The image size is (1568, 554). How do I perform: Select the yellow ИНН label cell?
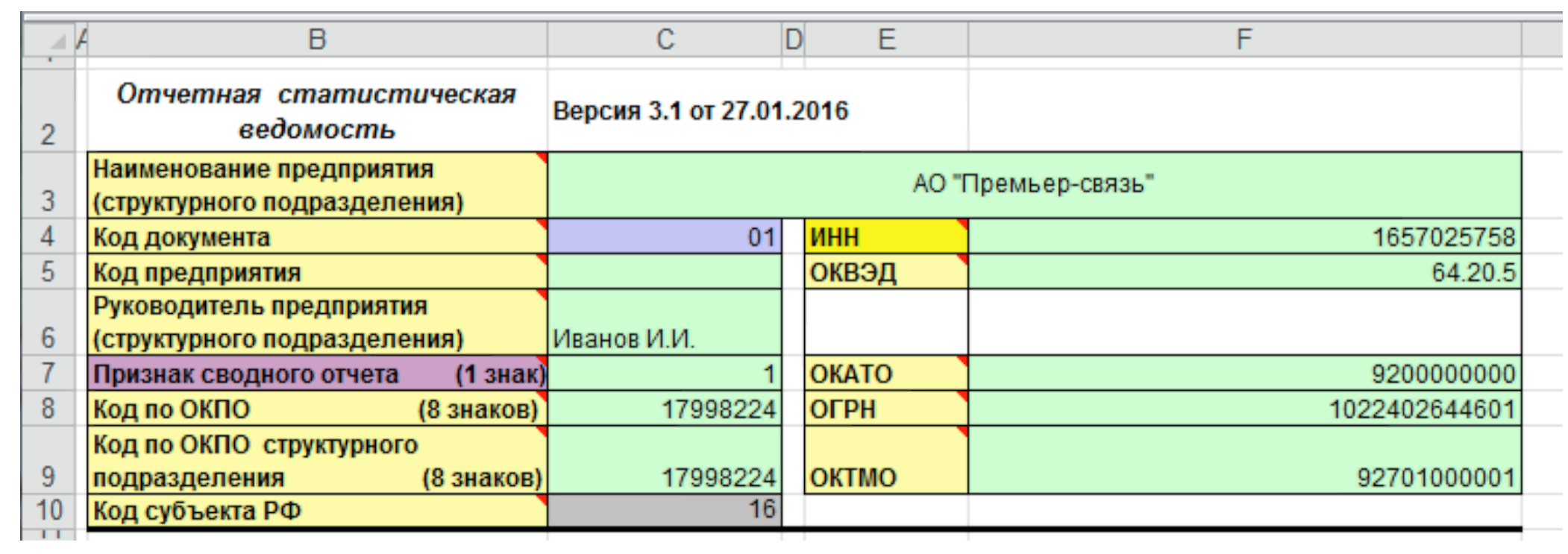point(886,237)
